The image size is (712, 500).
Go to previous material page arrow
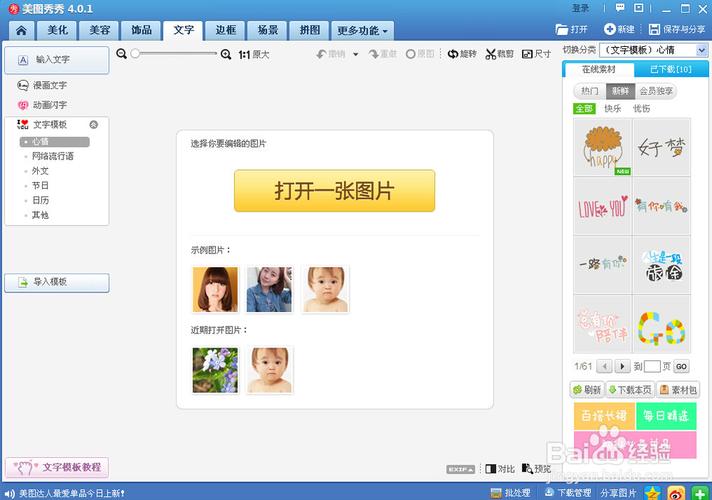point(604,366)
